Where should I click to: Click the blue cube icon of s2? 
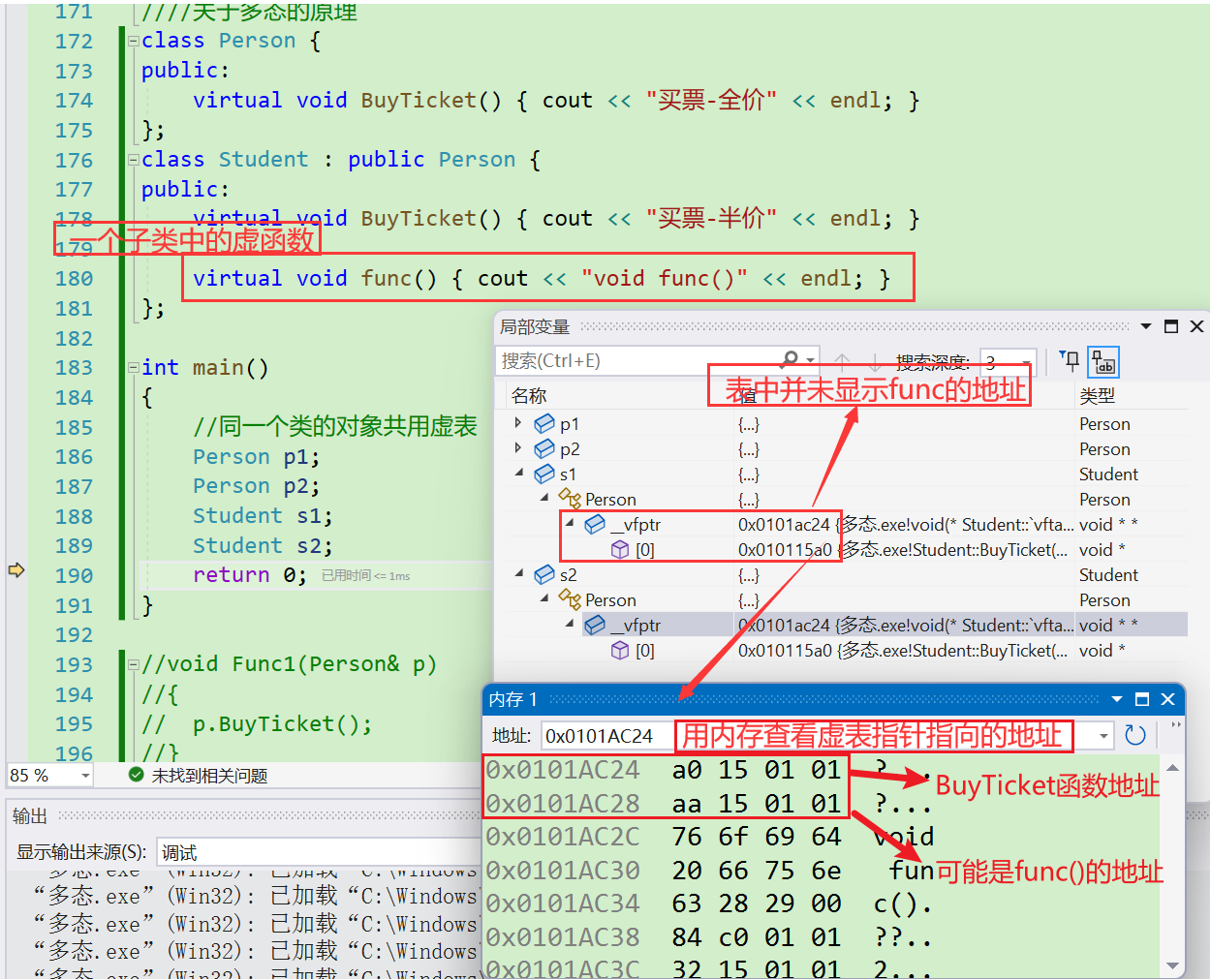(544, 574)
